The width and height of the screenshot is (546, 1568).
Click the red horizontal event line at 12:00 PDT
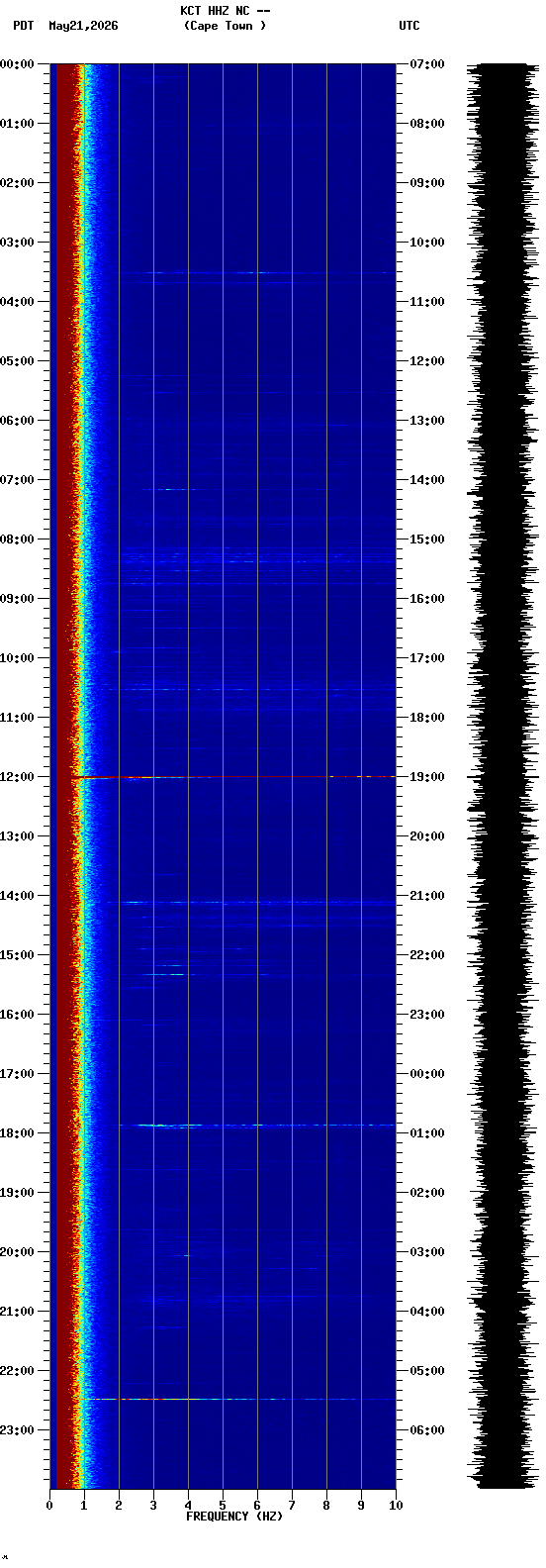coord(233,777)
